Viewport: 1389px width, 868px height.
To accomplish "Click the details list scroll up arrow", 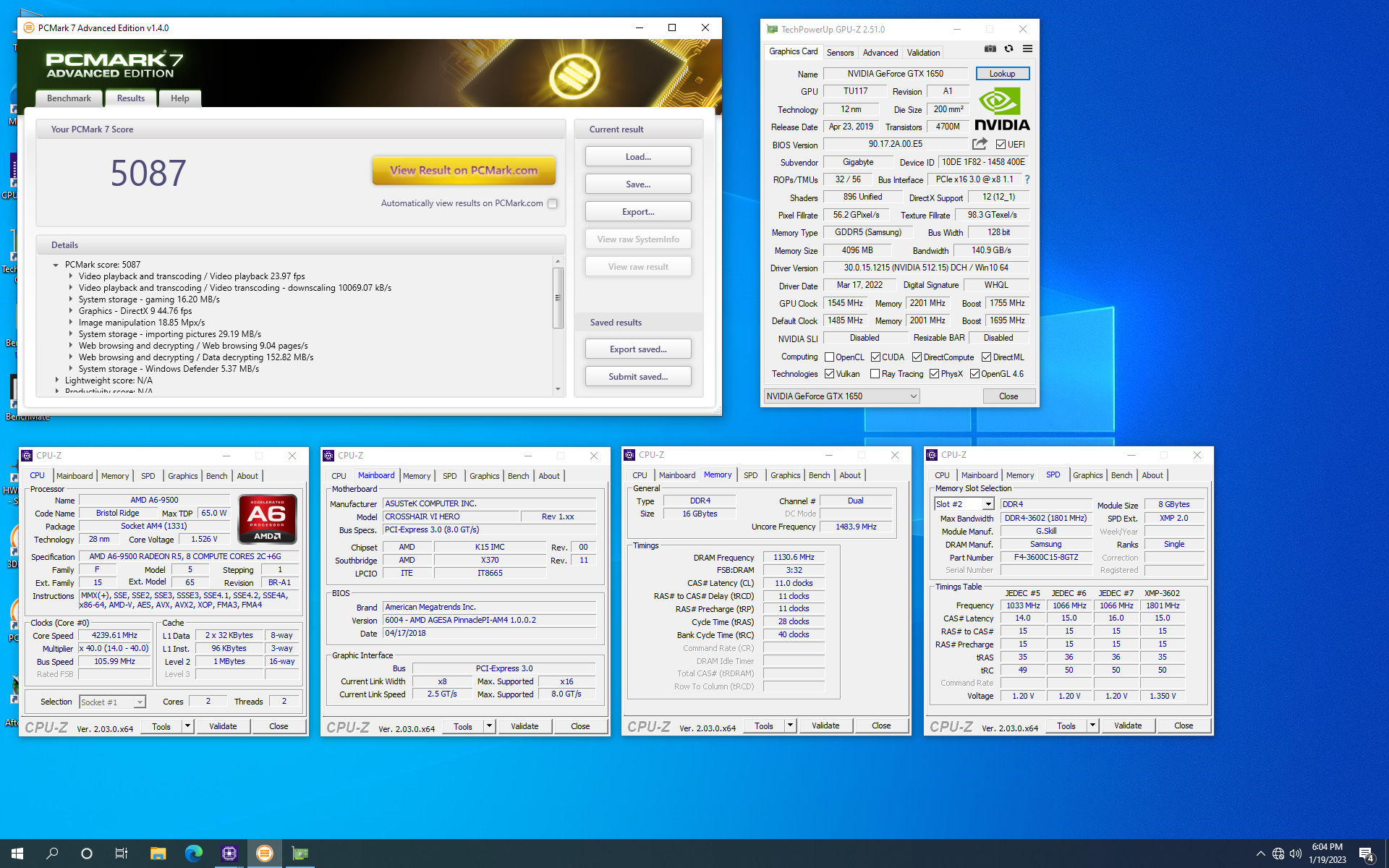I will [558, 261].
